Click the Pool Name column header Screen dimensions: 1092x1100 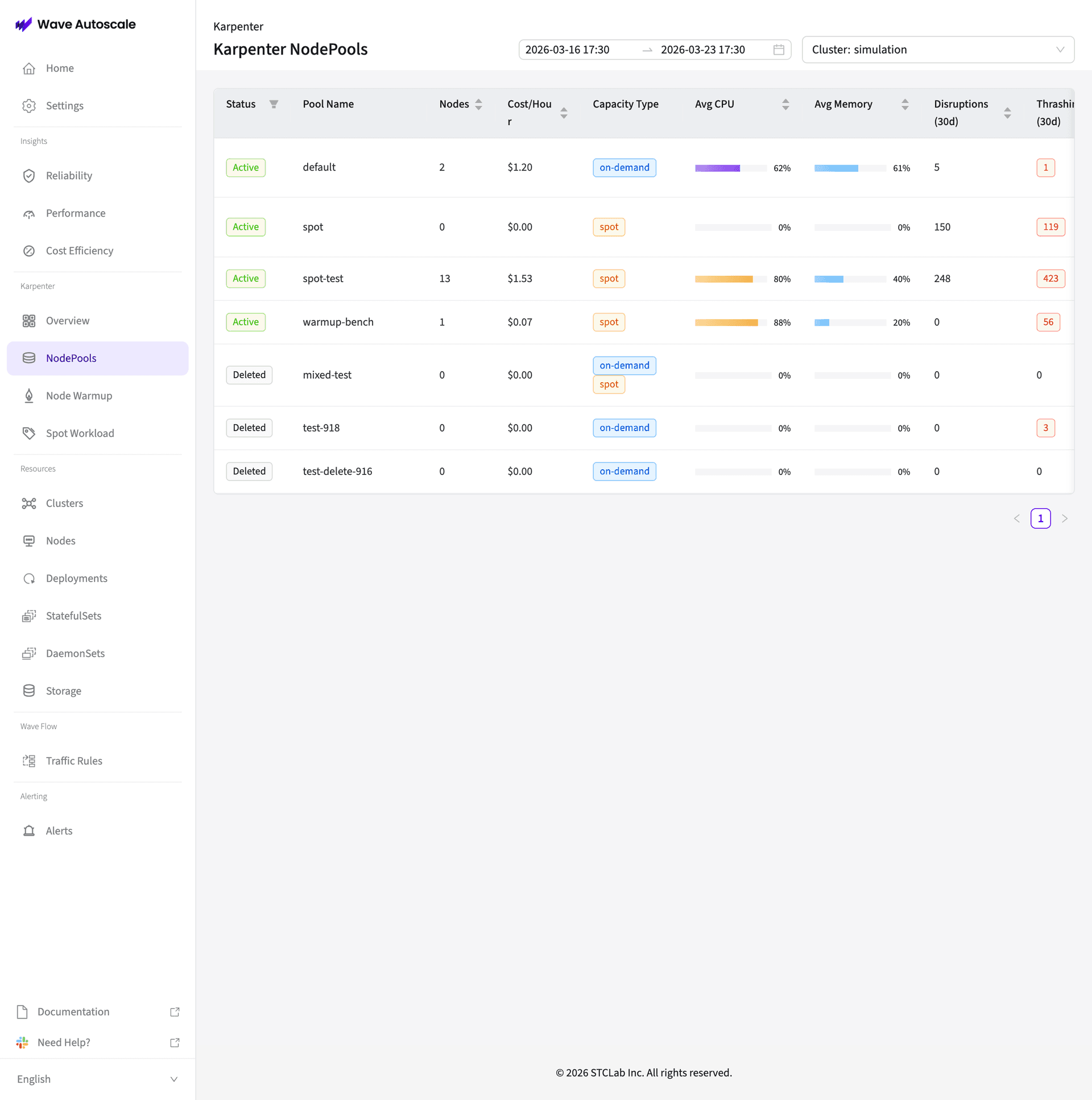point(328,104)
